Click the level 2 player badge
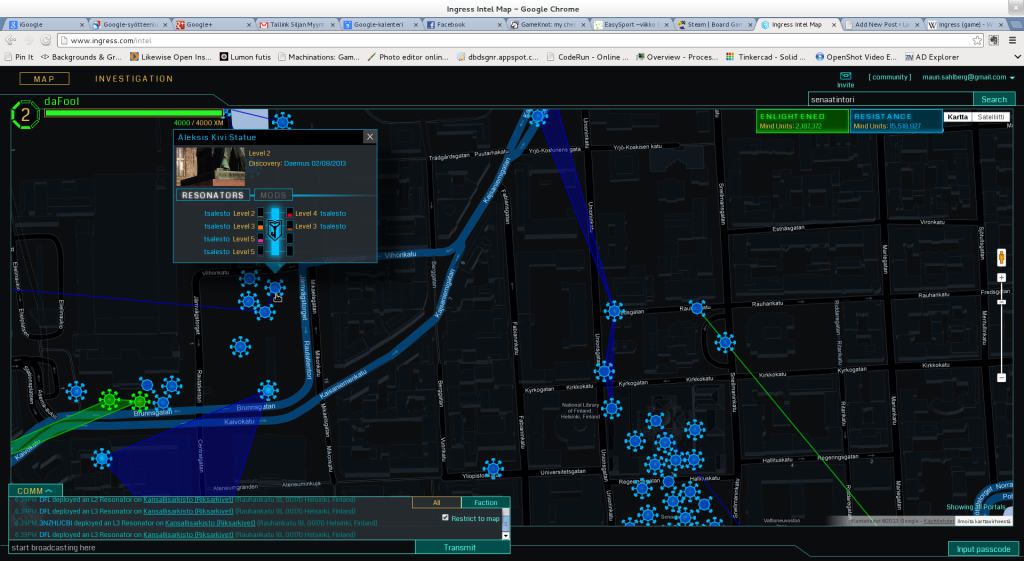This screenshot has width=1024, height=561. [25, 115]
